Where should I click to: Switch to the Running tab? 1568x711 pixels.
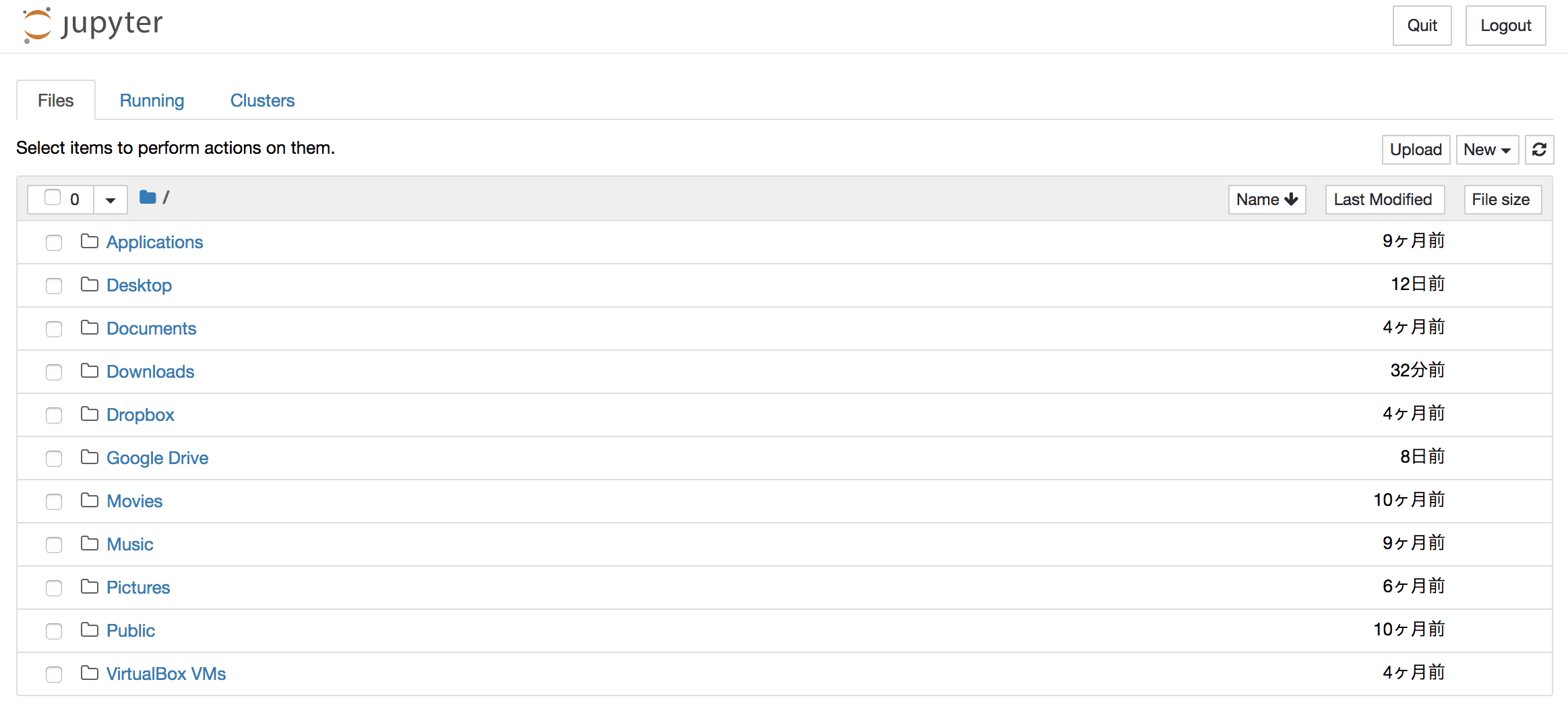152,101
